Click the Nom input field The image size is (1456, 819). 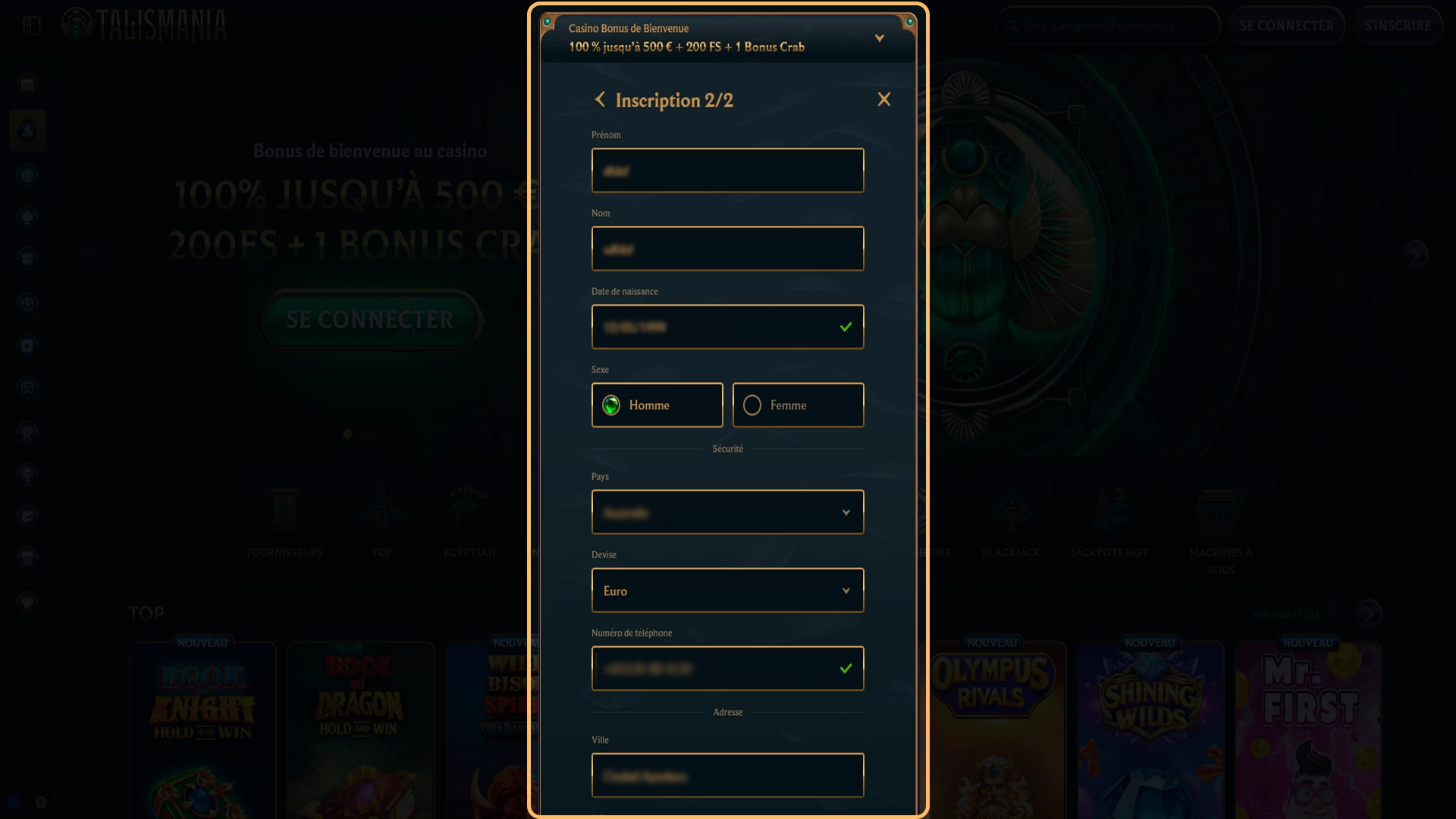click(x=727, y=248)
